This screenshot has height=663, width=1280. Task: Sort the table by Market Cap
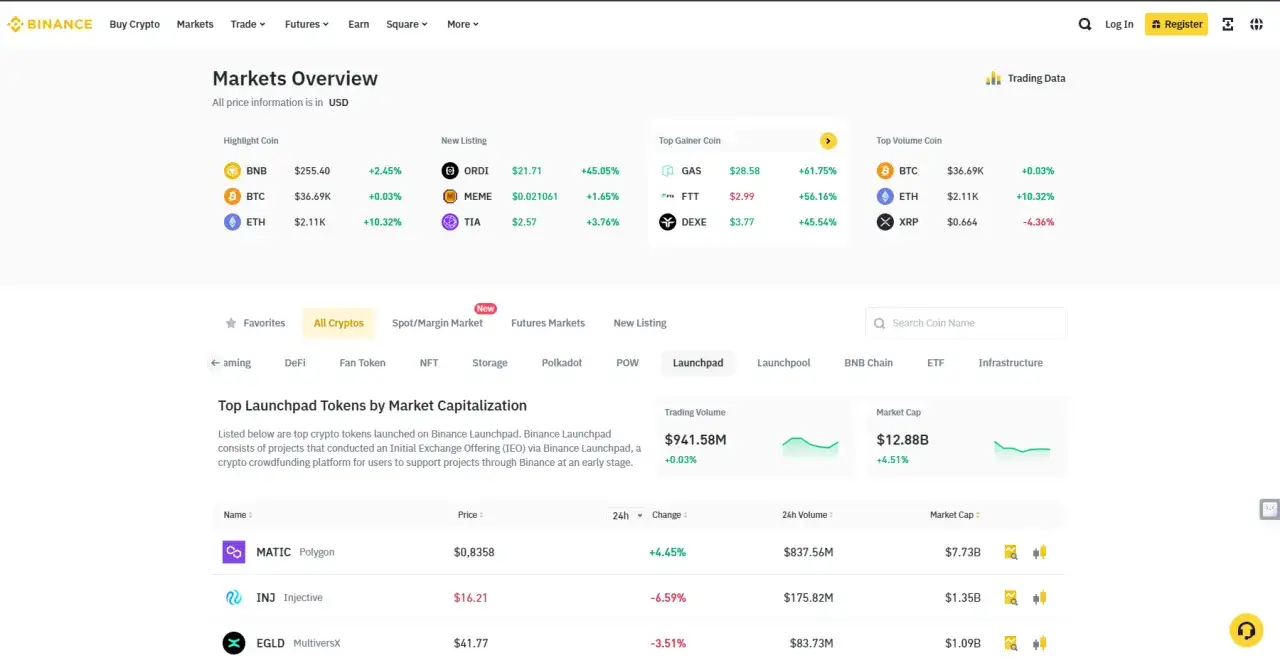coord(955,515)
